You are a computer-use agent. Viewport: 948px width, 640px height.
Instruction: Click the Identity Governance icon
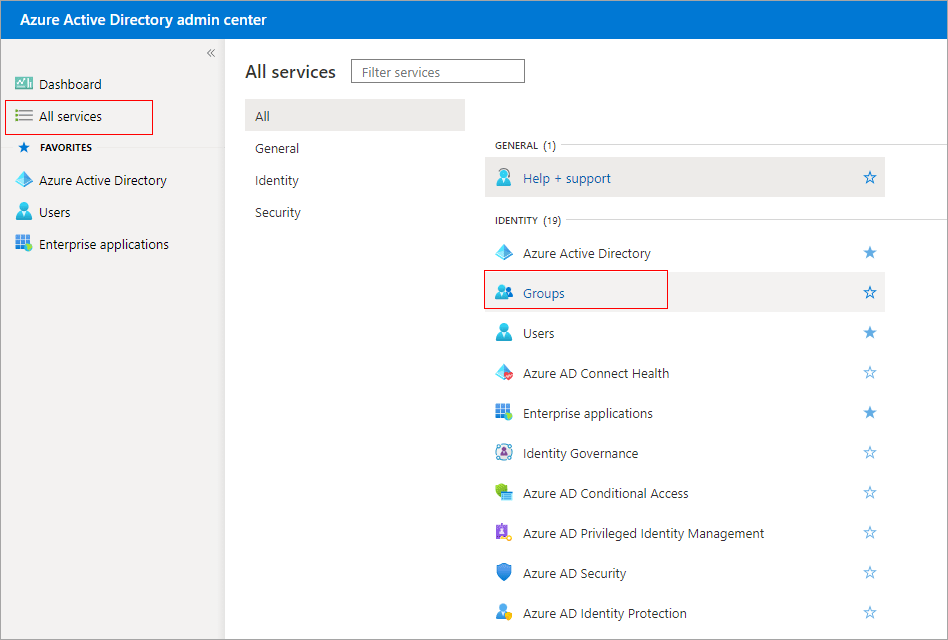coord(504,453)
